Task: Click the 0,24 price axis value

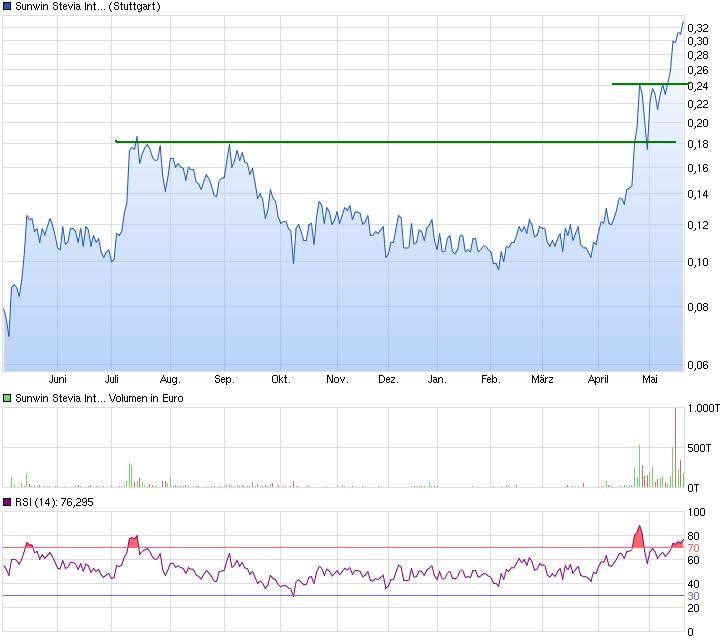Action: coord(698,86)
